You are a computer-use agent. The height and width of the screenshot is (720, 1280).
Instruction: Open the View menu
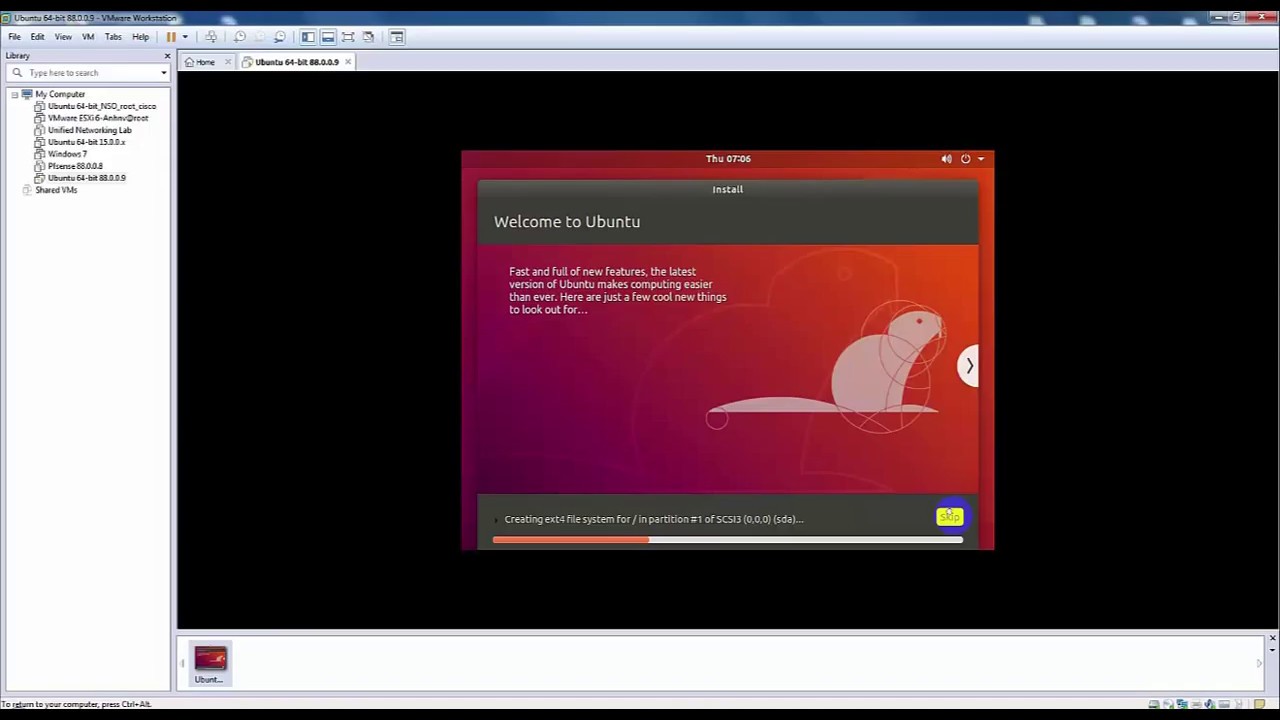(63, 37)
